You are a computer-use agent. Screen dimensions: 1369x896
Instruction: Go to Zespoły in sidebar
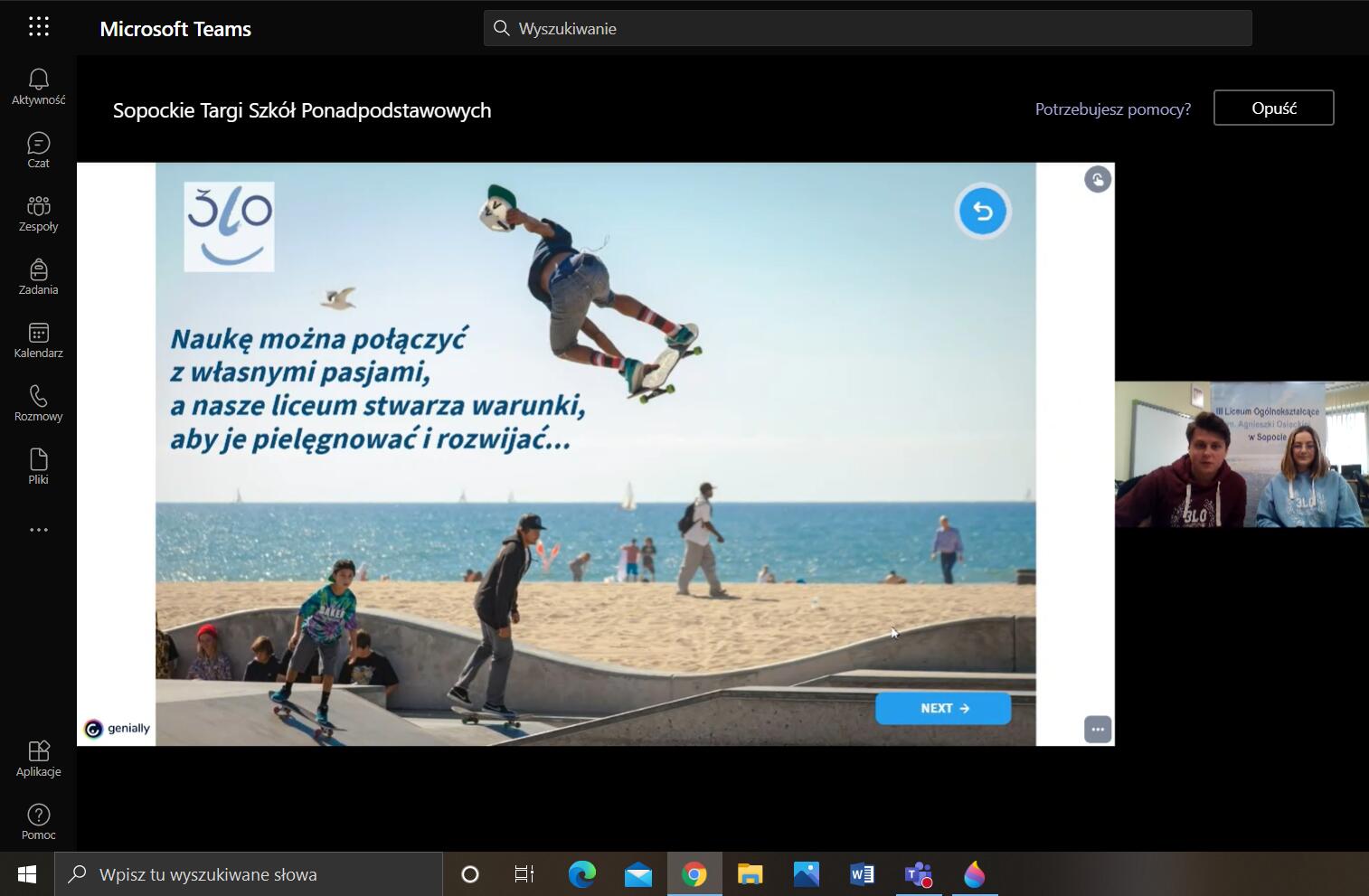39,213
